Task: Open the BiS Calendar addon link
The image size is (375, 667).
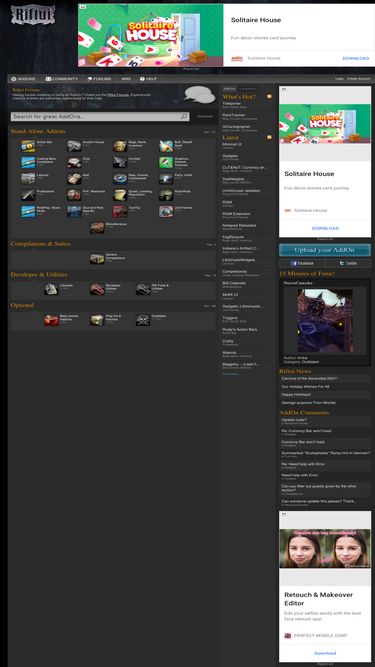Action: coord(234,283)
